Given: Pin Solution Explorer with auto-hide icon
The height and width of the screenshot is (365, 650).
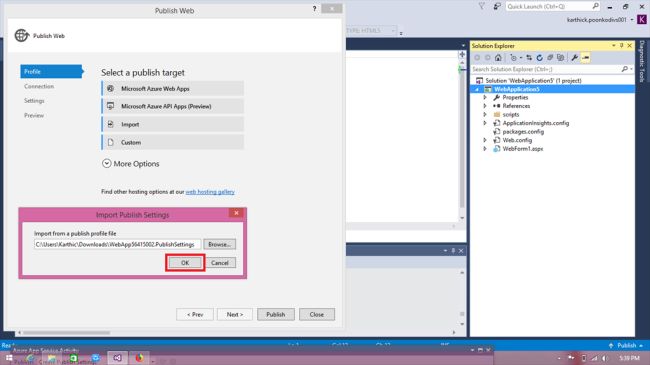Looking at the screenshot, I should coord(621,46).
